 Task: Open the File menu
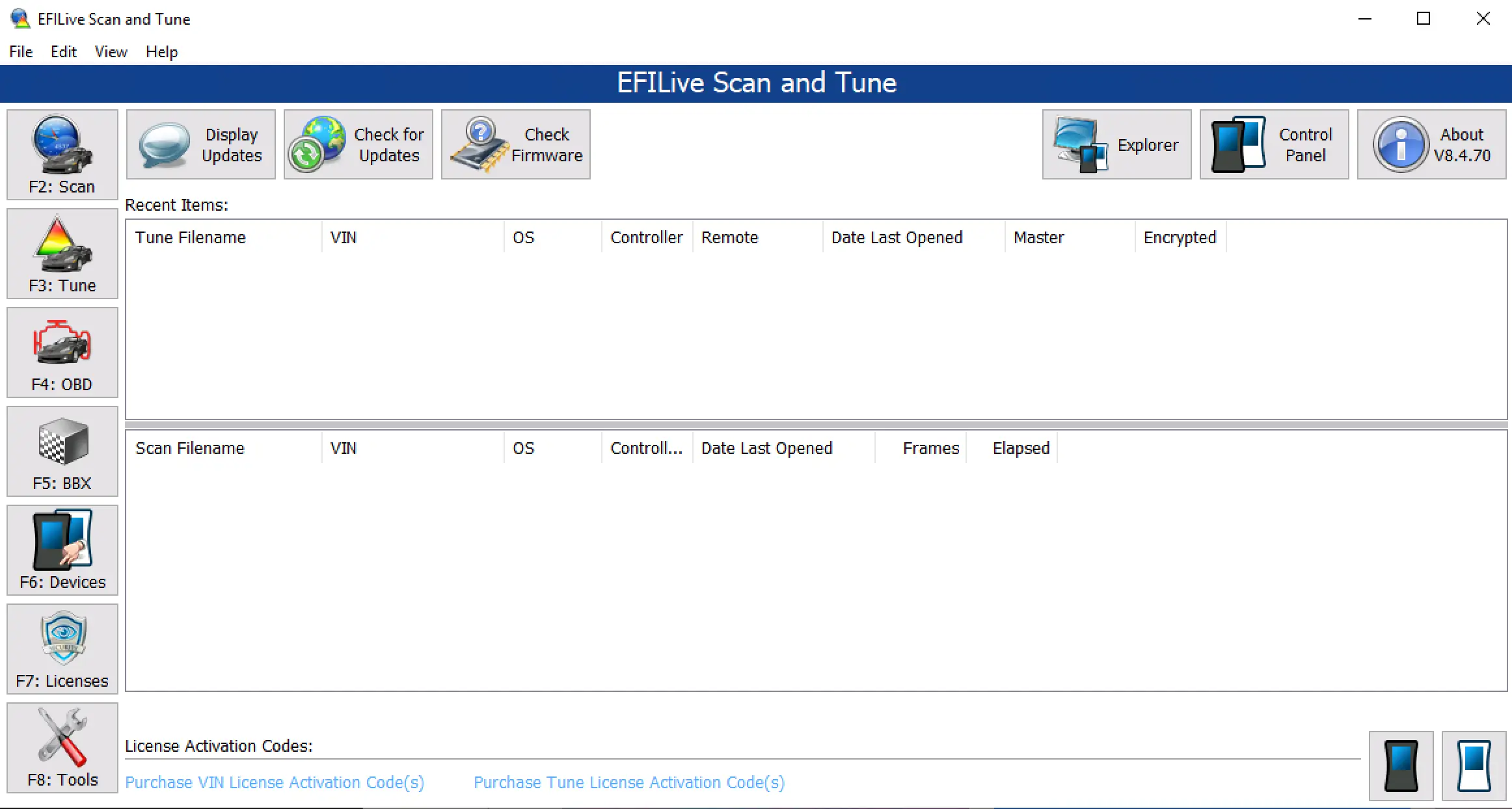[x=20, y=52]
